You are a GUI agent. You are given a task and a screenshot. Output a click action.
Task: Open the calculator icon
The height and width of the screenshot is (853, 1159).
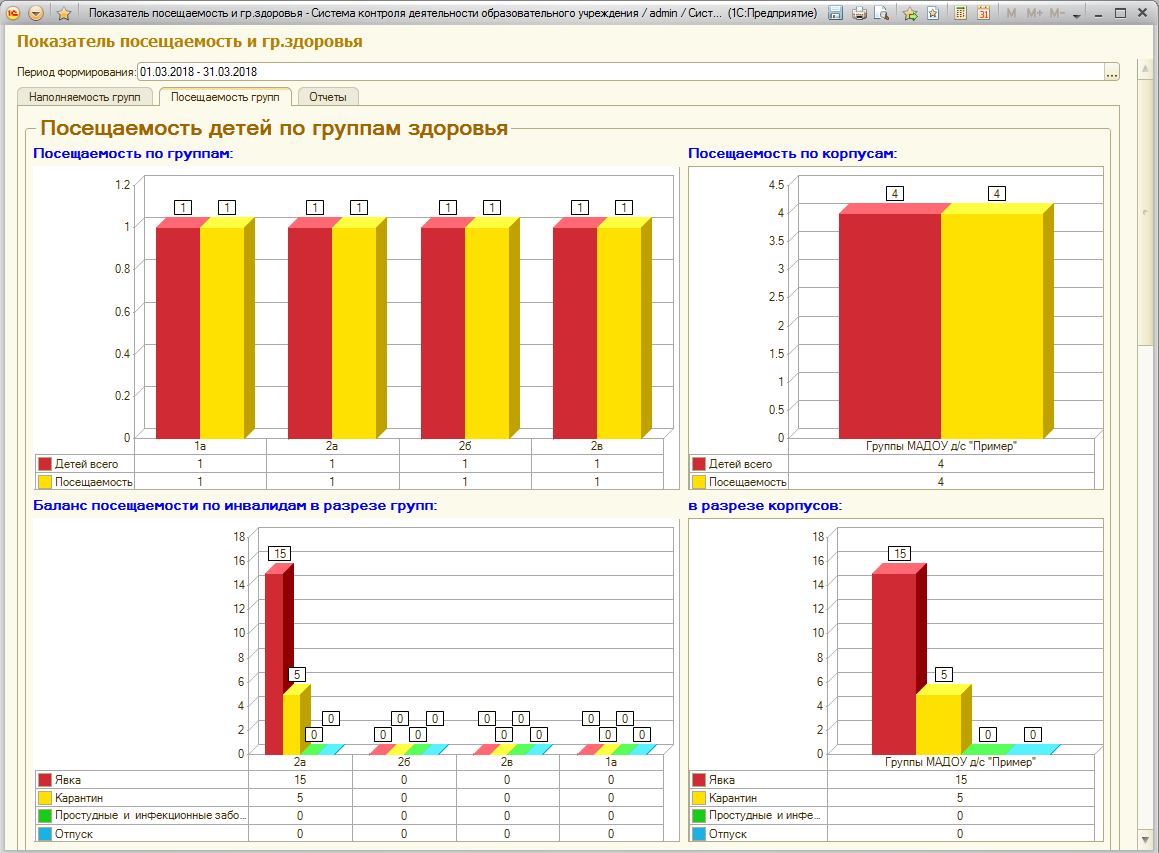click(960, 13)
